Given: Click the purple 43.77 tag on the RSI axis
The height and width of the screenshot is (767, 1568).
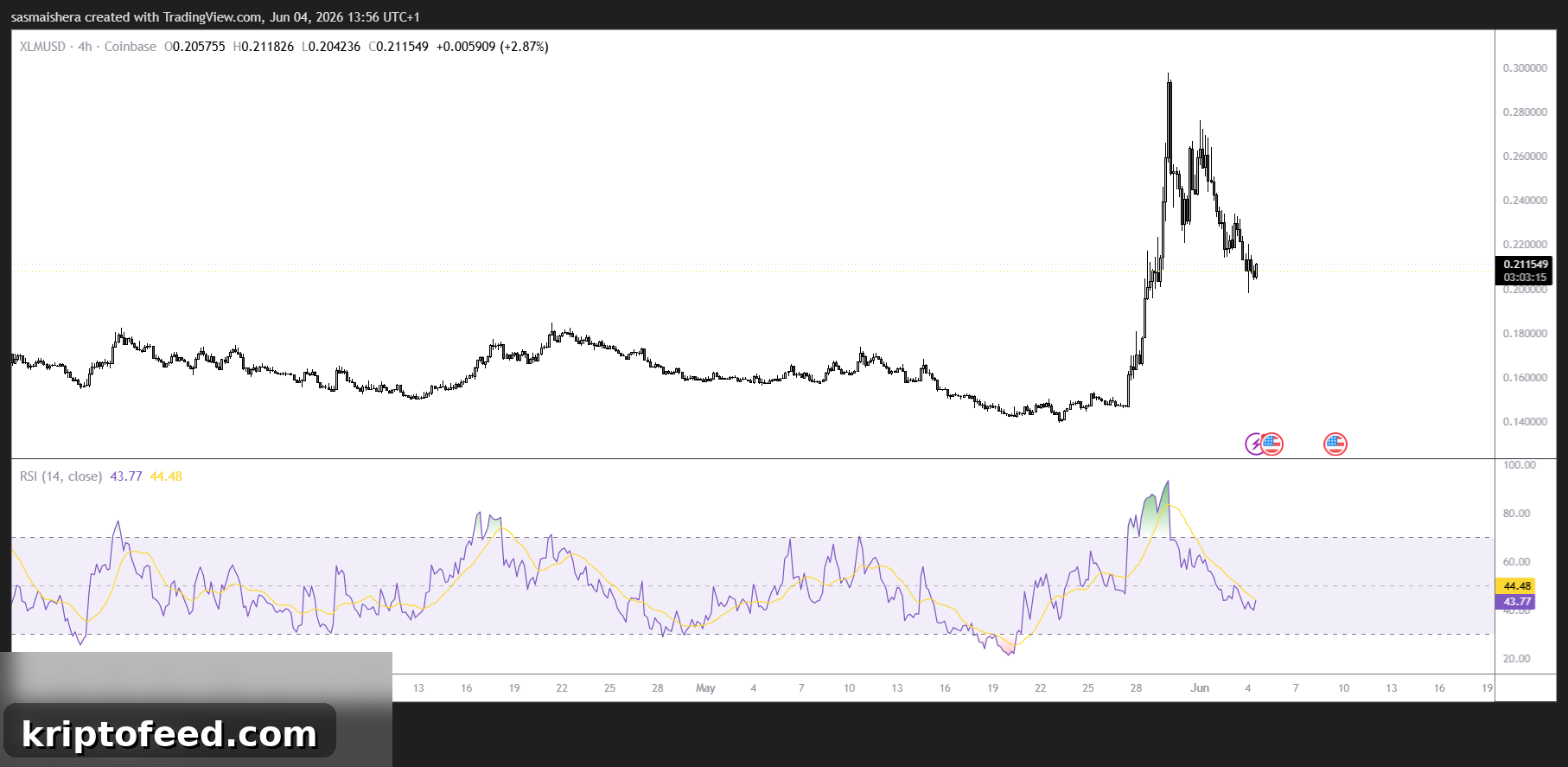Looking at the screenshot, I should click(1516, 601).
